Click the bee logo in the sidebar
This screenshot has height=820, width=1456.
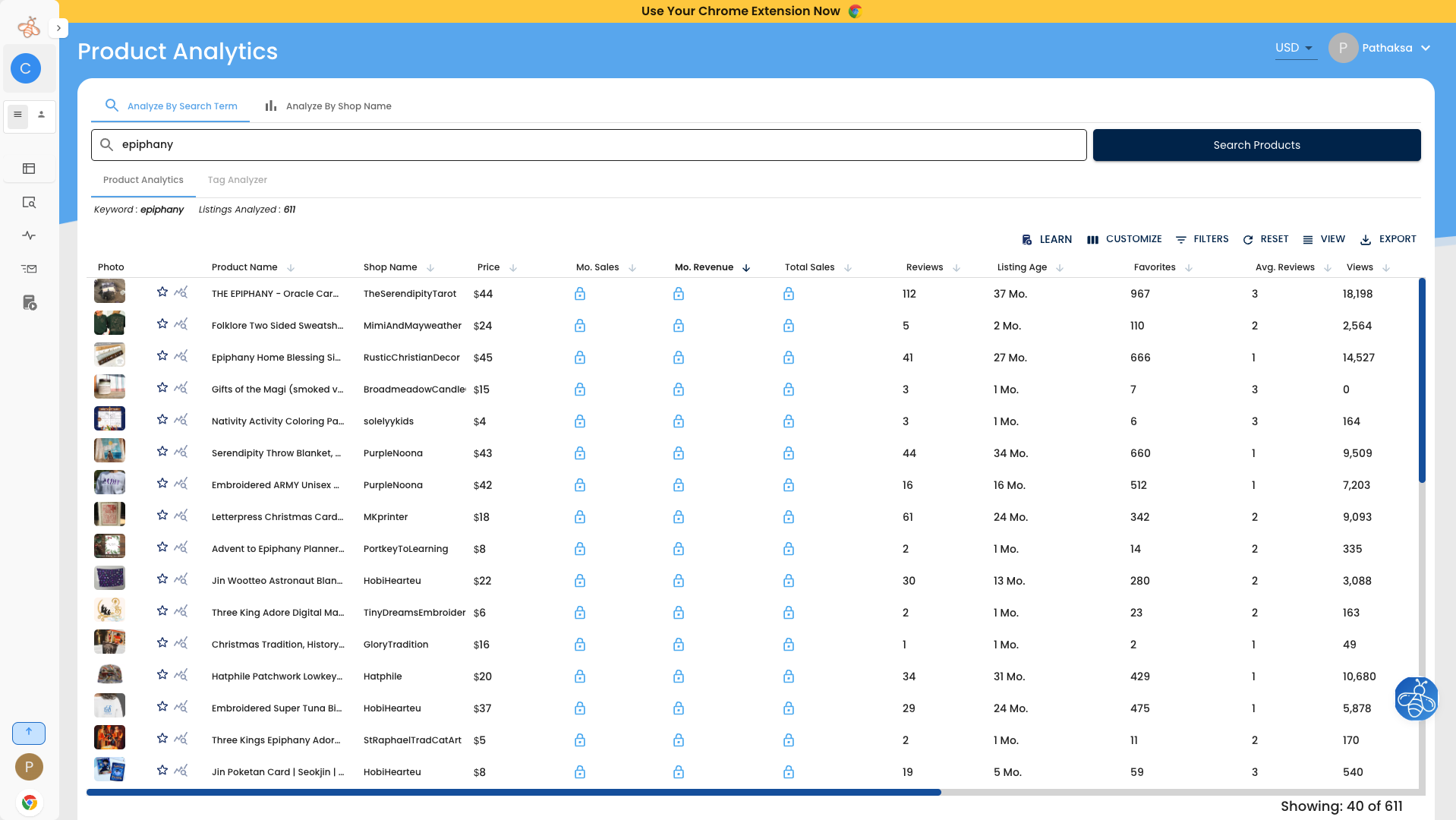point(29,27)
